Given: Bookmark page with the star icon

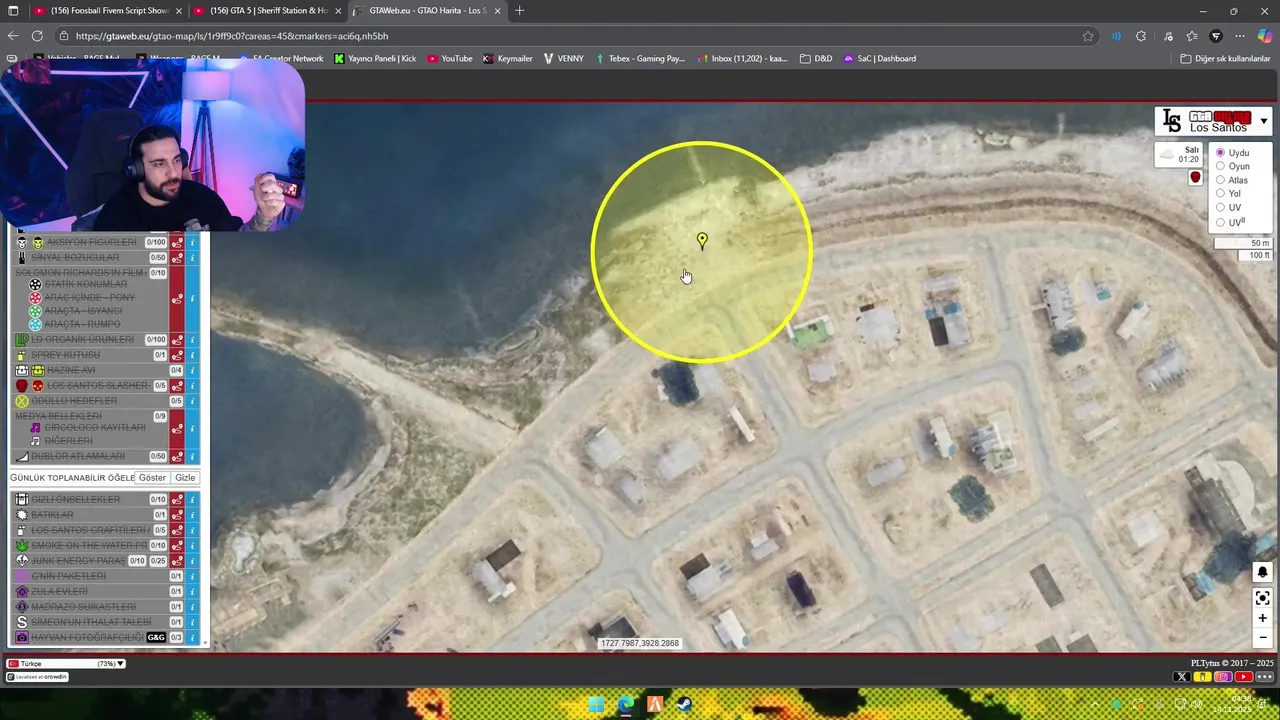Looking at the screenshot, I should (x=1088, y=36).
